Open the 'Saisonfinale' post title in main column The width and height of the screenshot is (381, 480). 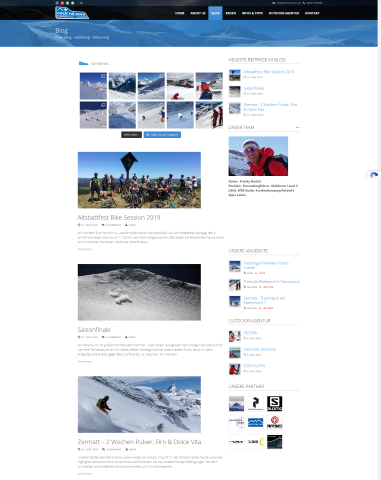pyautogui.click(x=94, y=330)
